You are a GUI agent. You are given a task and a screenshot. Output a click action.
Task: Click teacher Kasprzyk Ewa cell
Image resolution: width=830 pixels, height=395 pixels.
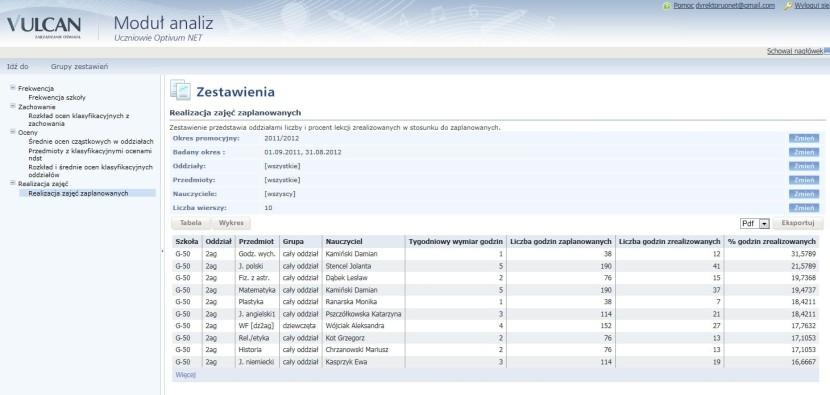click(x=363, y=362)
